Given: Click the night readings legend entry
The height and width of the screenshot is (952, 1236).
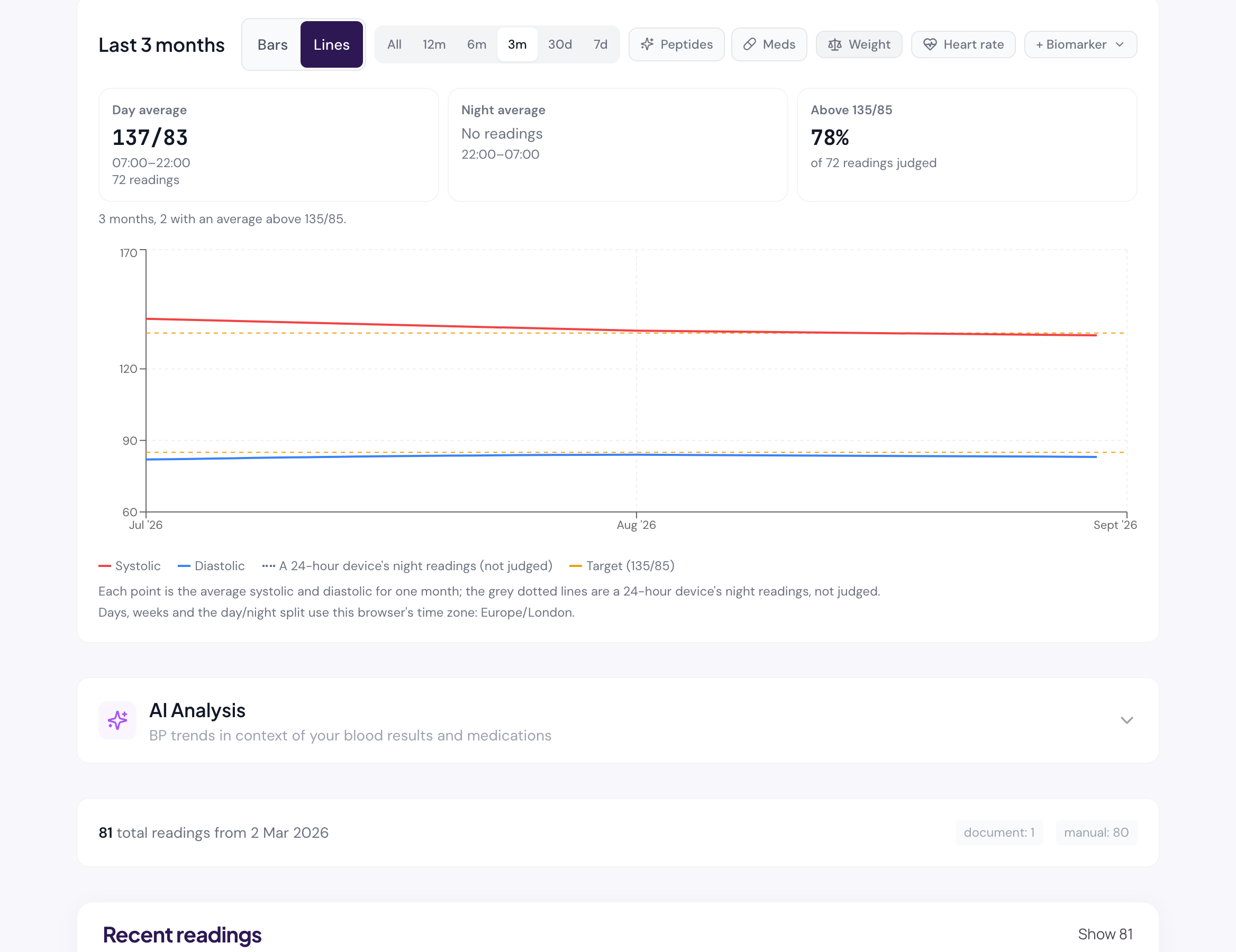Looking at the screenshot, I should point(407,566).
